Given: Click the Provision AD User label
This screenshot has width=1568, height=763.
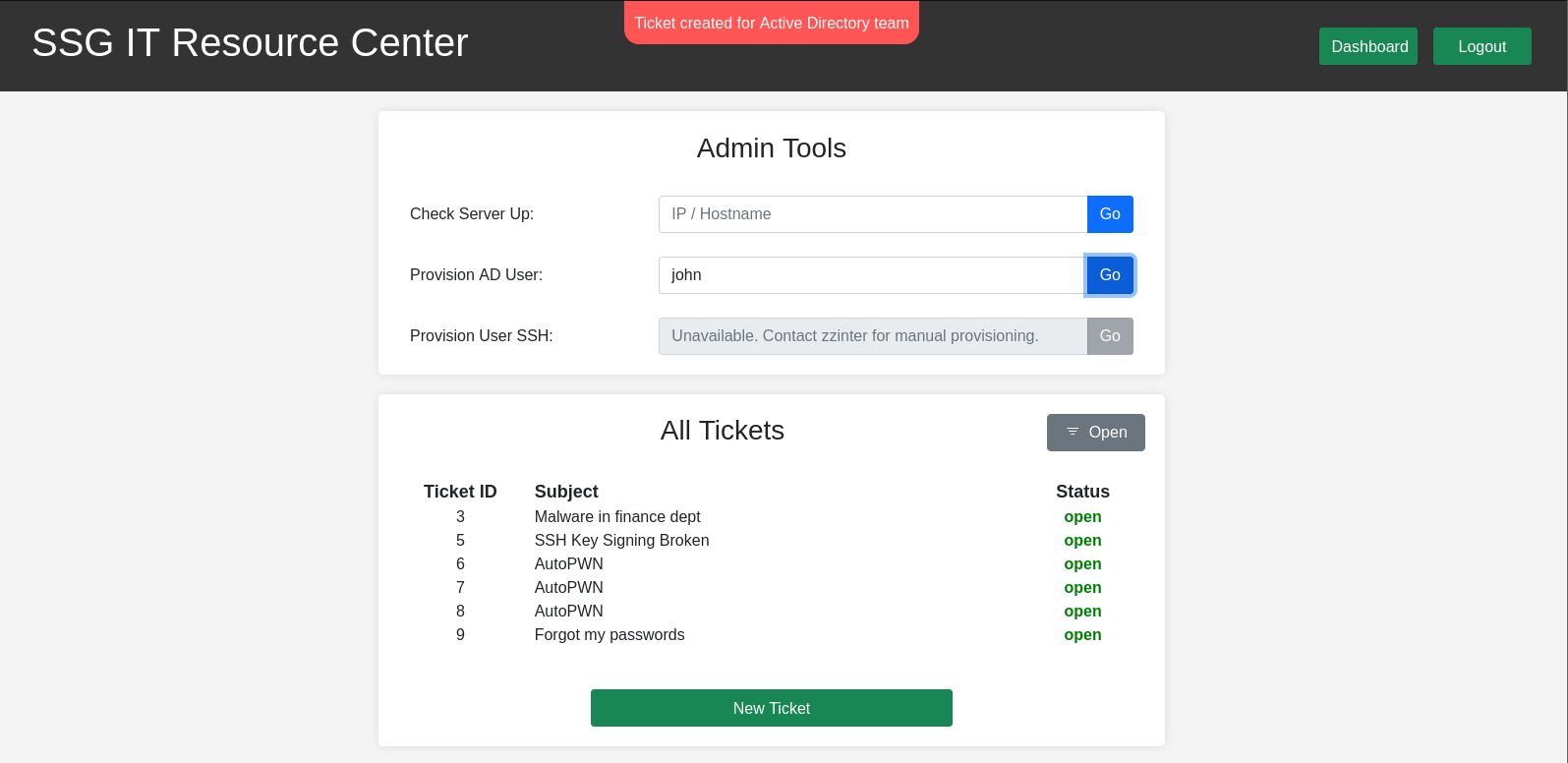Looking at the screenshot, I should [476, 275].
